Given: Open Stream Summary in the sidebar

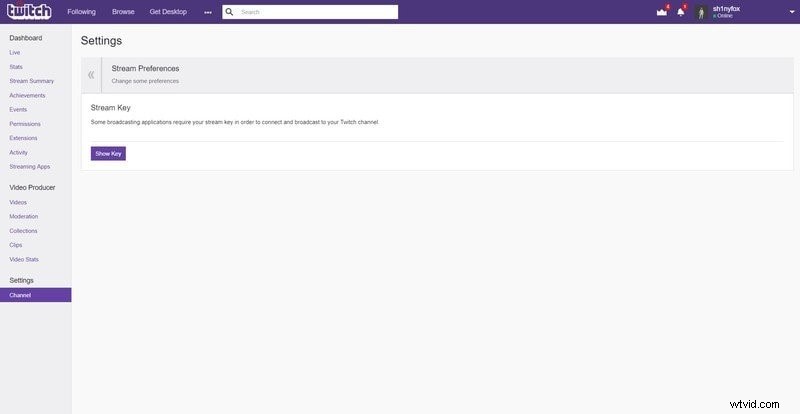Looking at the screenshot, I should pos(31,81).
